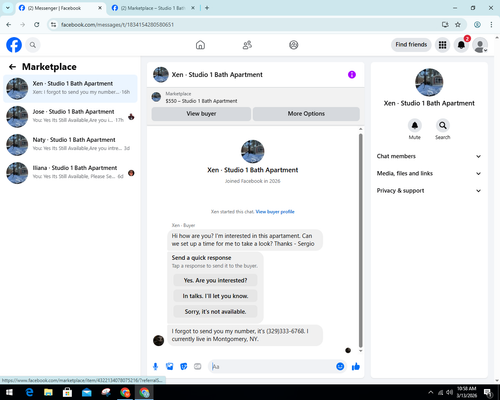The height and width of the screenshot is (400, 500).
Task: Focus the Aa message input field
Action: (272, 367)
